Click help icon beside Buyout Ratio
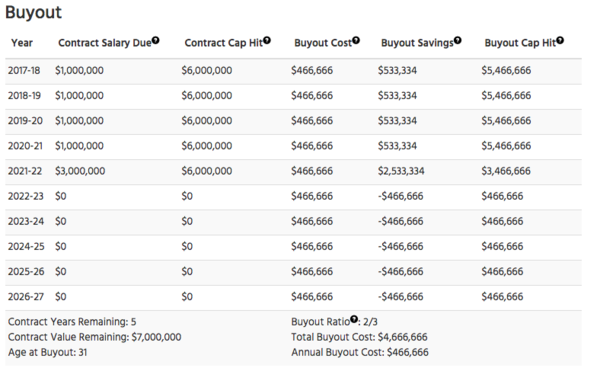 click(x=354, y=319)
